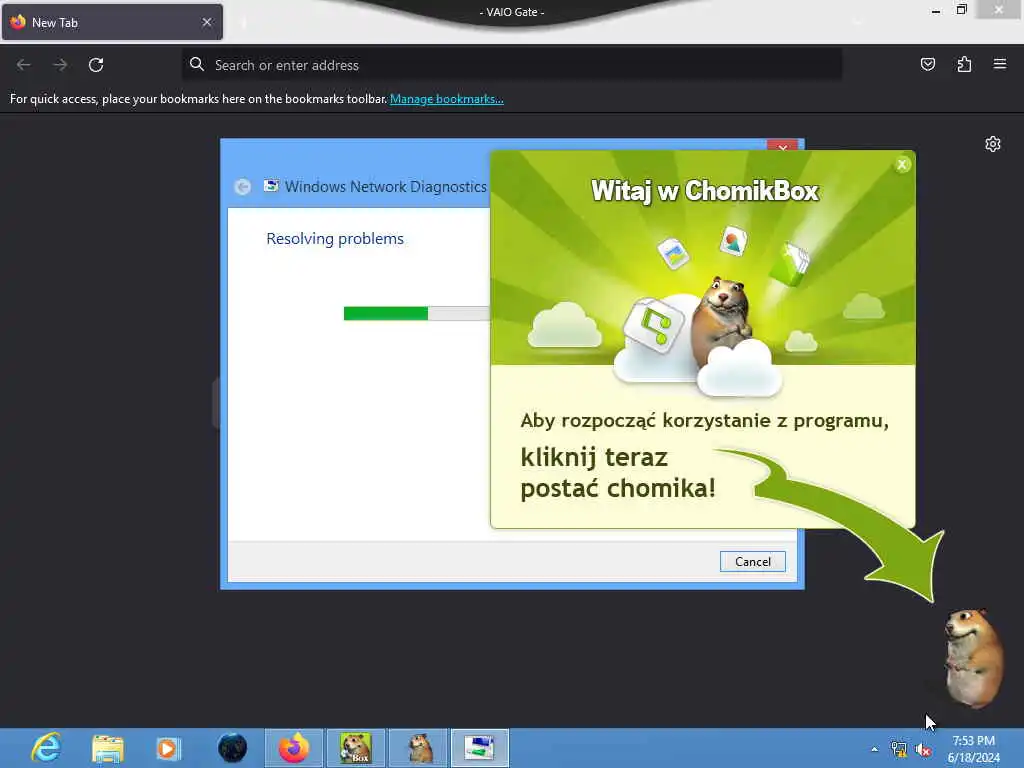The image size is (1024, 768).
Task: Open the hamster taskbar icon
Action: 419,748
